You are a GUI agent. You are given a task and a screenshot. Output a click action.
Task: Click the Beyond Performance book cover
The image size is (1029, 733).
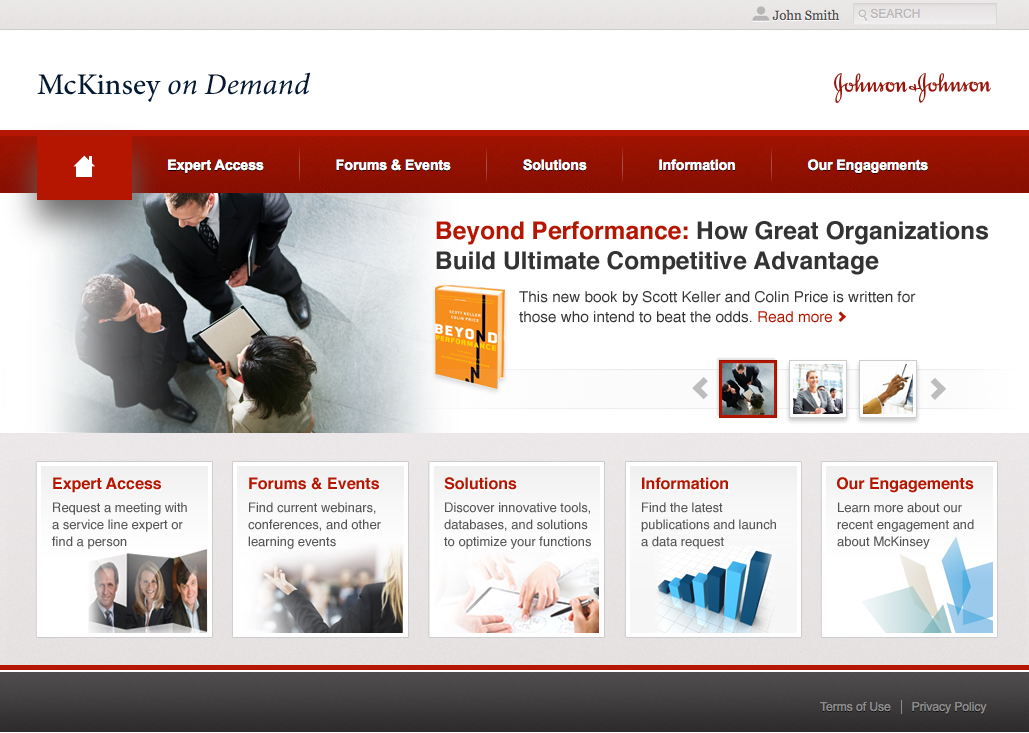(469, 337)
